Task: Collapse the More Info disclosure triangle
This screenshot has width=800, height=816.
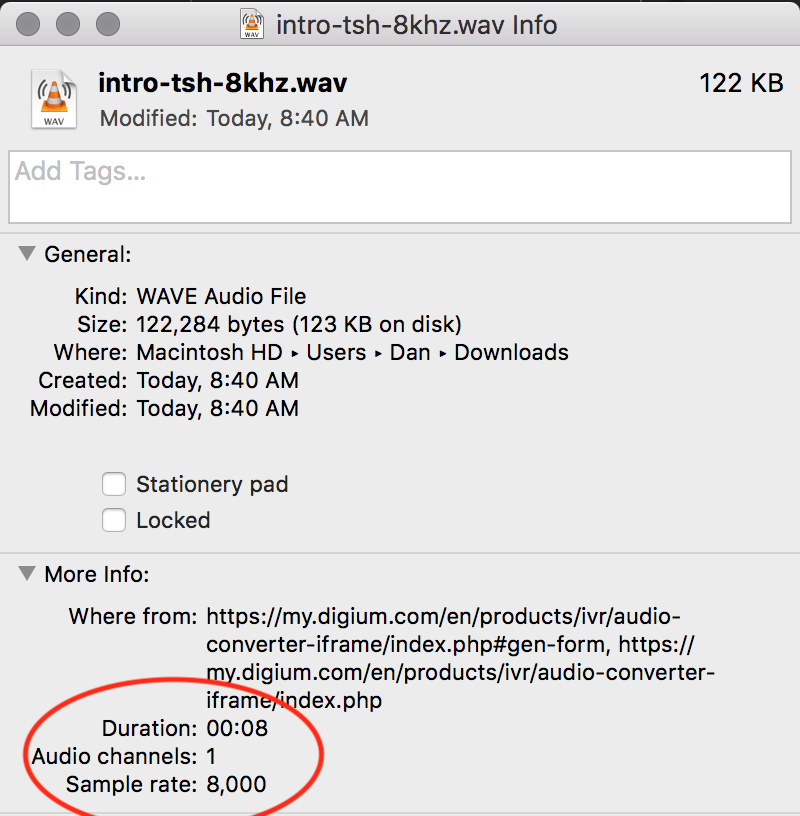Action: tap(27, 573)
